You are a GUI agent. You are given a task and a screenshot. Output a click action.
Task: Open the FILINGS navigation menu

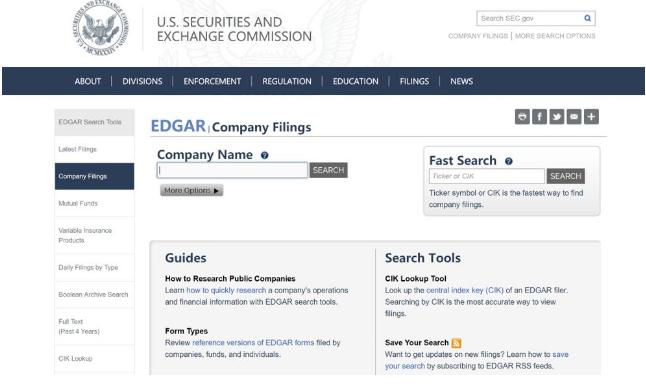click(414, 81)
